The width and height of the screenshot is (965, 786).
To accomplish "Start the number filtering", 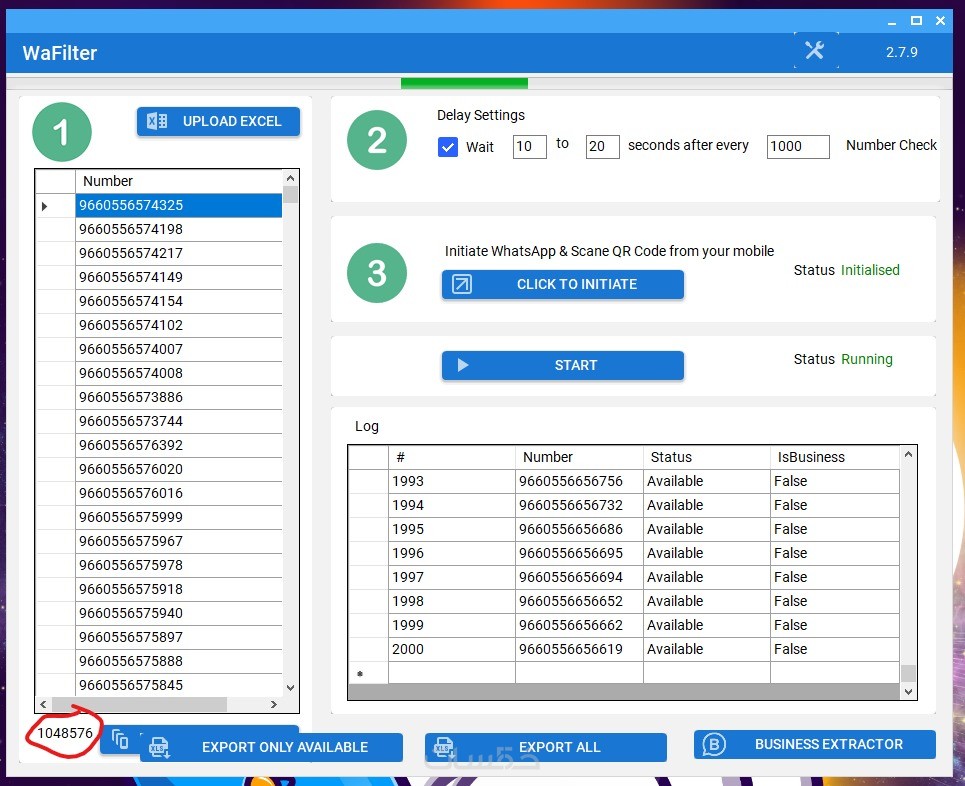I will (x=563, y=365).
